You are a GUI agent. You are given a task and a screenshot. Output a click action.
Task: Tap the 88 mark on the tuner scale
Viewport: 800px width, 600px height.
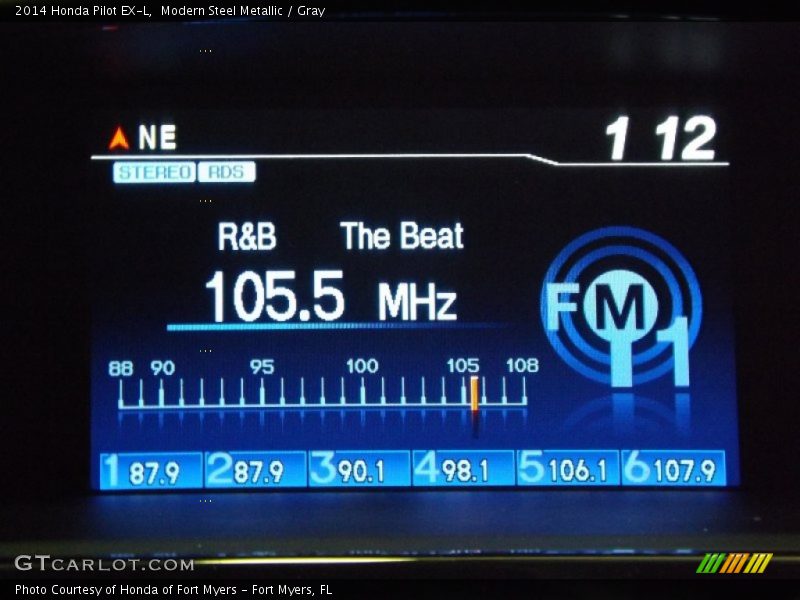point(121,369)
